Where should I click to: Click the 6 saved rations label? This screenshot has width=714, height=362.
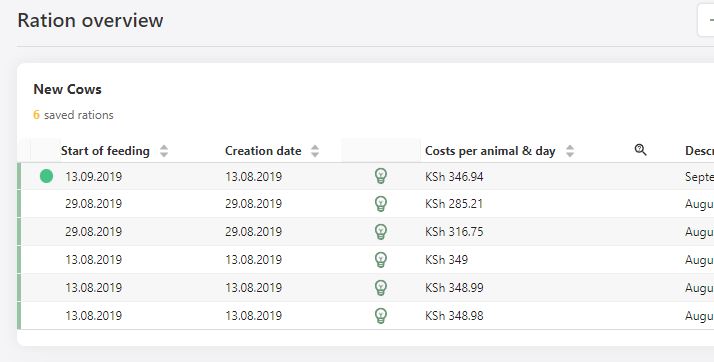[x=73, y=115]
